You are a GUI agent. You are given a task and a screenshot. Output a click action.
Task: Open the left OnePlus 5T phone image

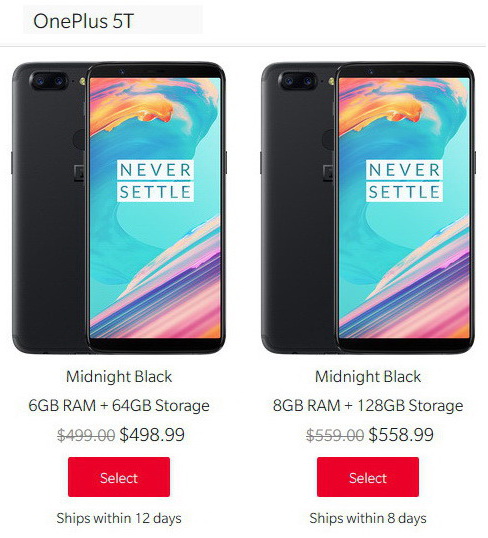pos(119,208)
